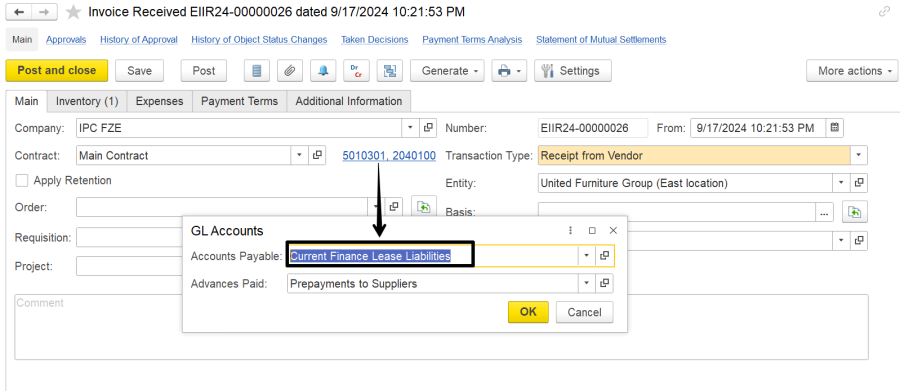Image resolution: width=900 pixels, height=391 pixels.
Task: Open GL Accounts dialog options menu
Action: coord(571,230)
